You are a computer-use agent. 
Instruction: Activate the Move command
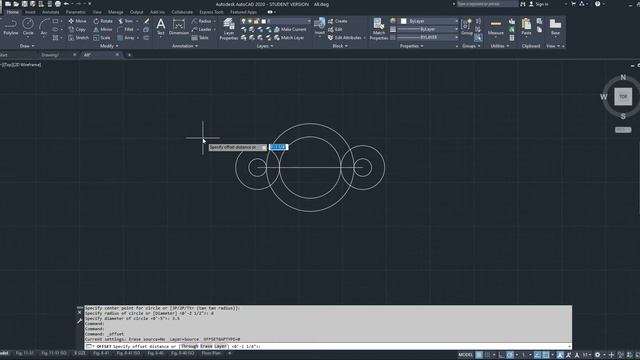coord(78,21)
